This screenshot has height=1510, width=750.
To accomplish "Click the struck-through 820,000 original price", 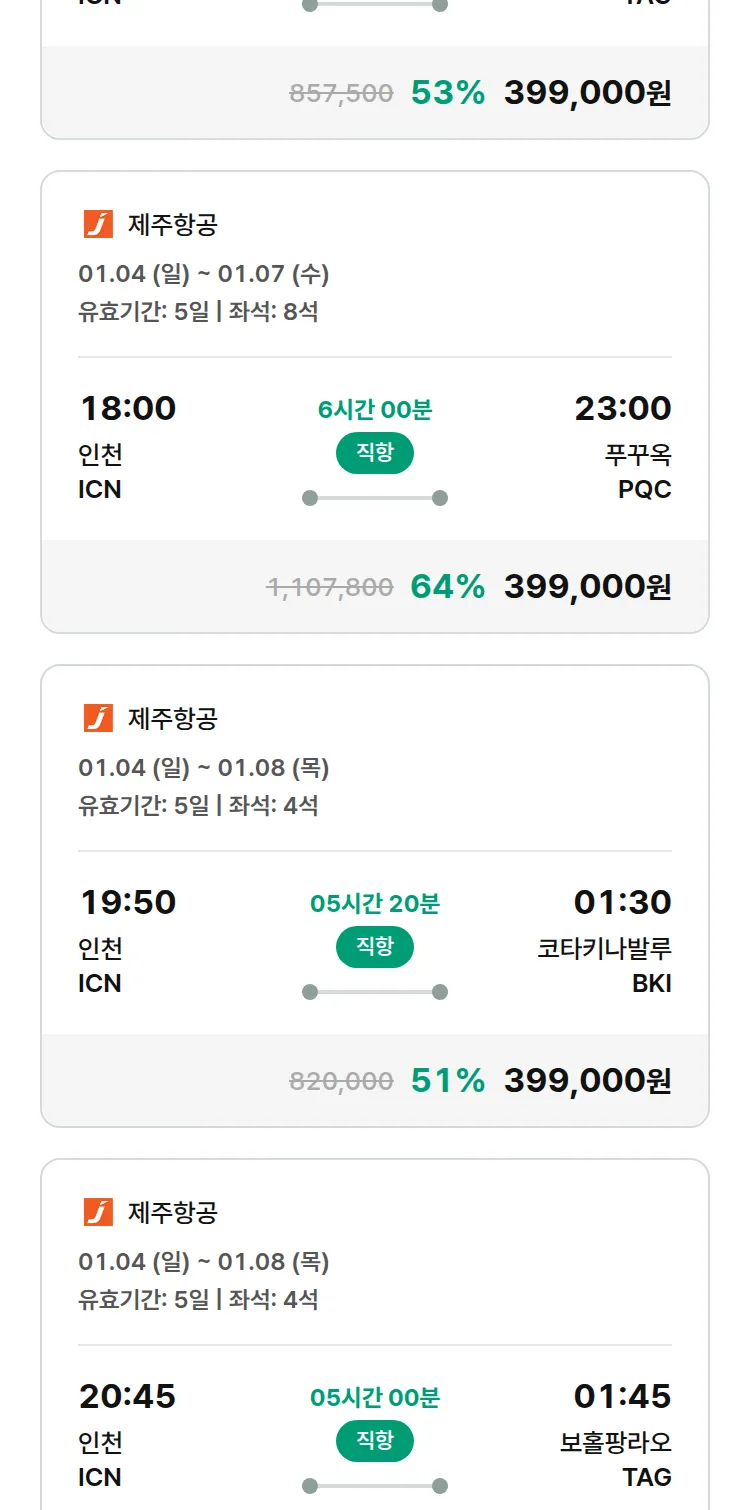I will tap(341, 1081).
